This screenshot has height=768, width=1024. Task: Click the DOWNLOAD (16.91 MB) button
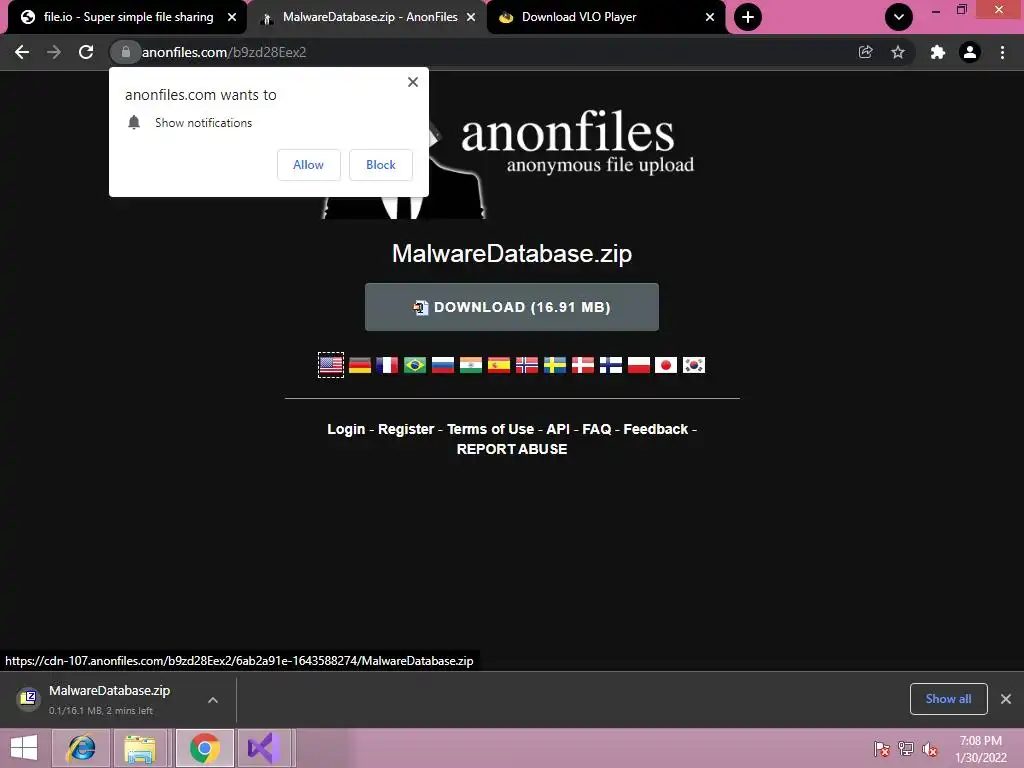coord(512,307)
